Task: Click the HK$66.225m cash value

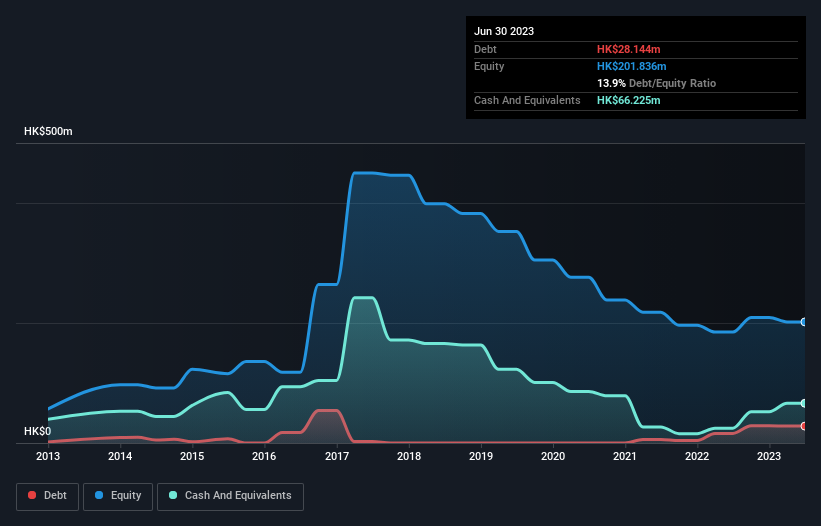Action: 628,100
